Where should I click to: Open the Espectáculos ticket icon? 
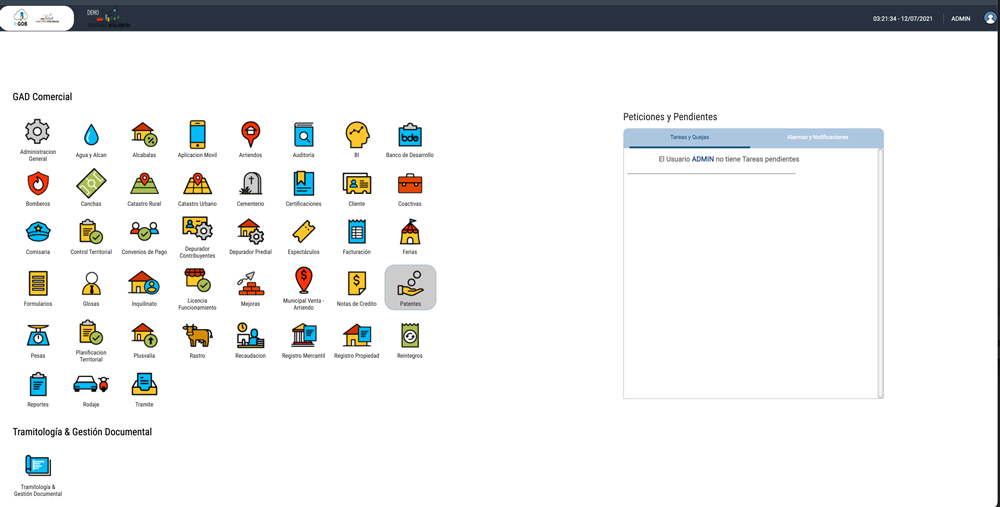pos(303,232)
